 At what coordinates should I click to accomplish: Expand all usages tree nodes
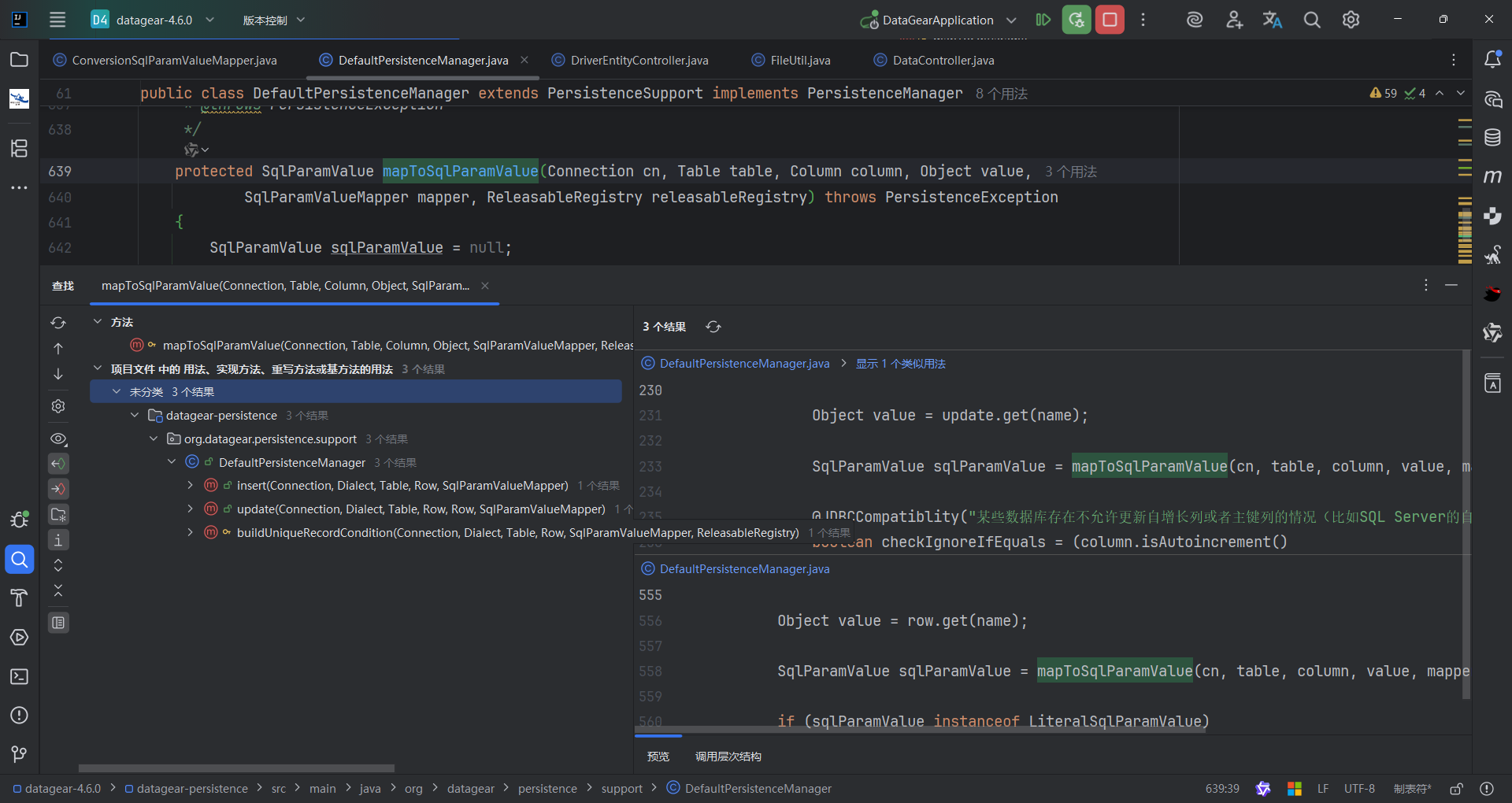pyautogui.click(x=58, y=565)
